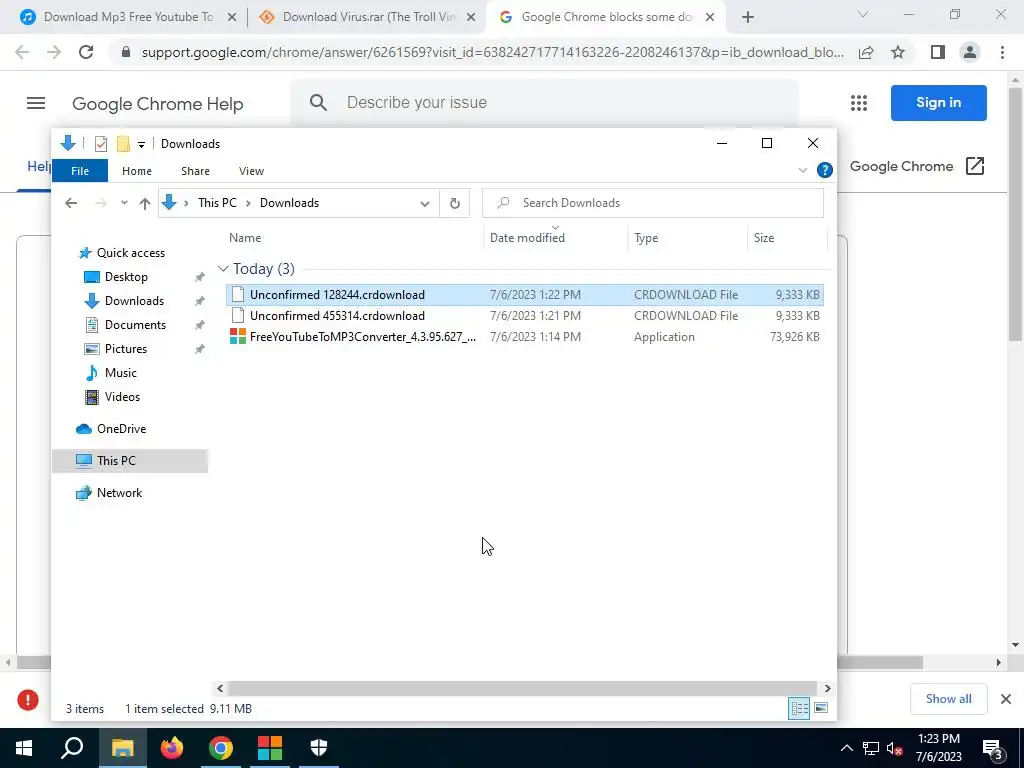The image size is (1024, 768).
Task: Select Pictures in navigation pane
Action: (x=125, y=349)
